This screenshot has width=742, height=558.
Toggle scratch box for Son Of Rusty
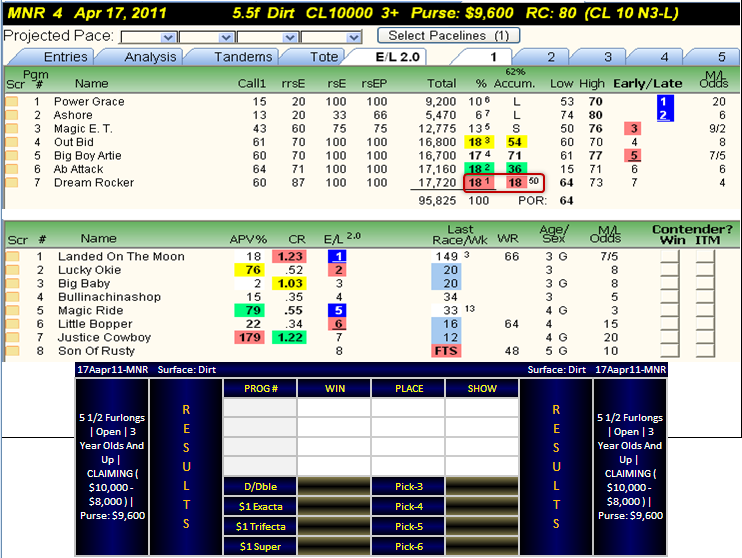[x=13, y=351]
